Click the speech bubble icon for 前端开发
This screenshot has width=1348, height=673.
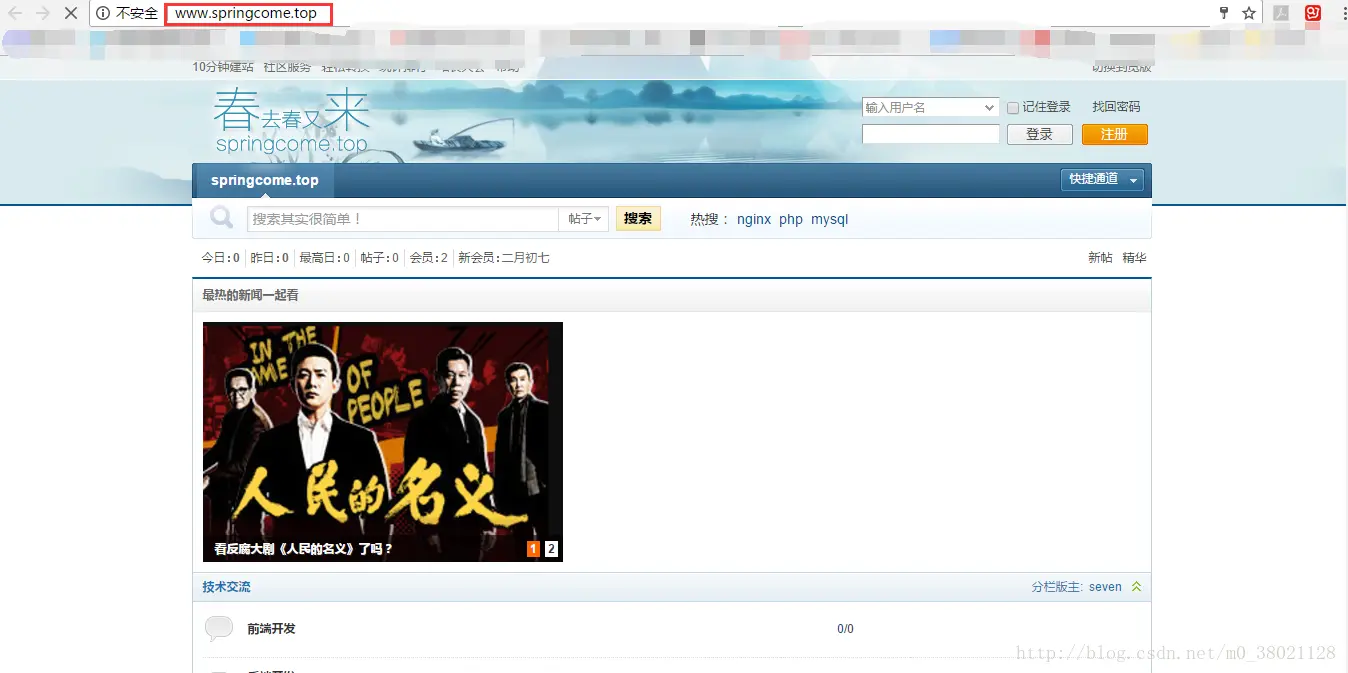[x=219, y=628]
